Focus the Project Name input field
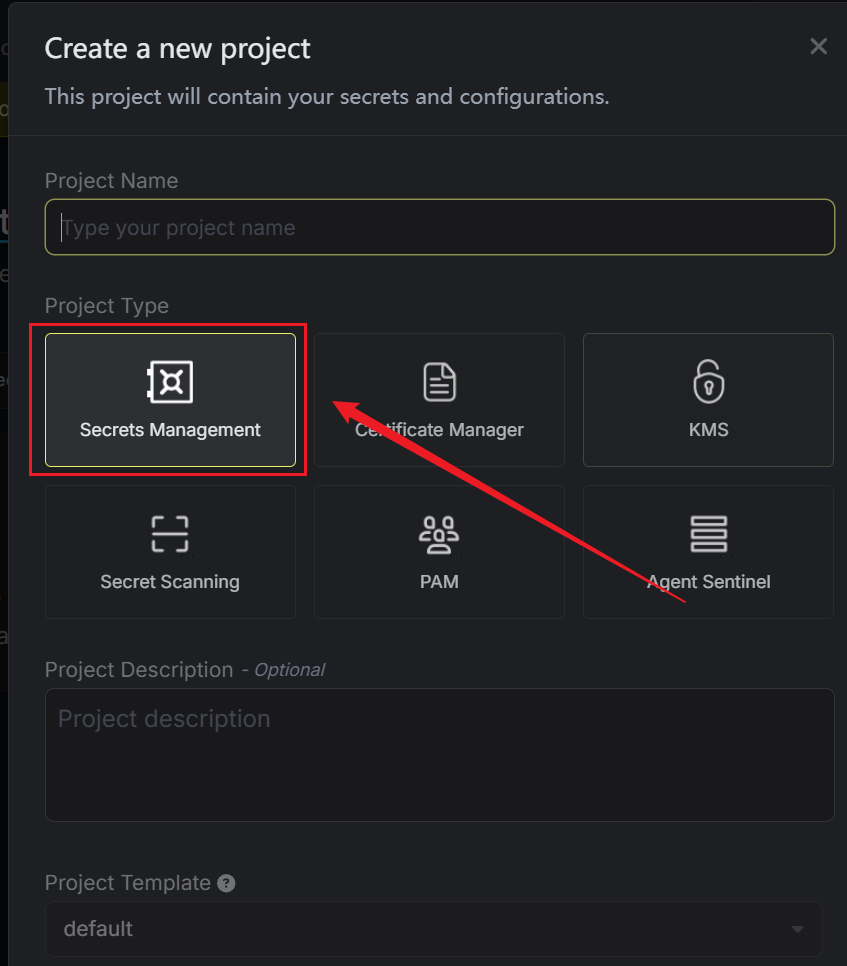Screen dimensions: 847x966 coord(440,227)
